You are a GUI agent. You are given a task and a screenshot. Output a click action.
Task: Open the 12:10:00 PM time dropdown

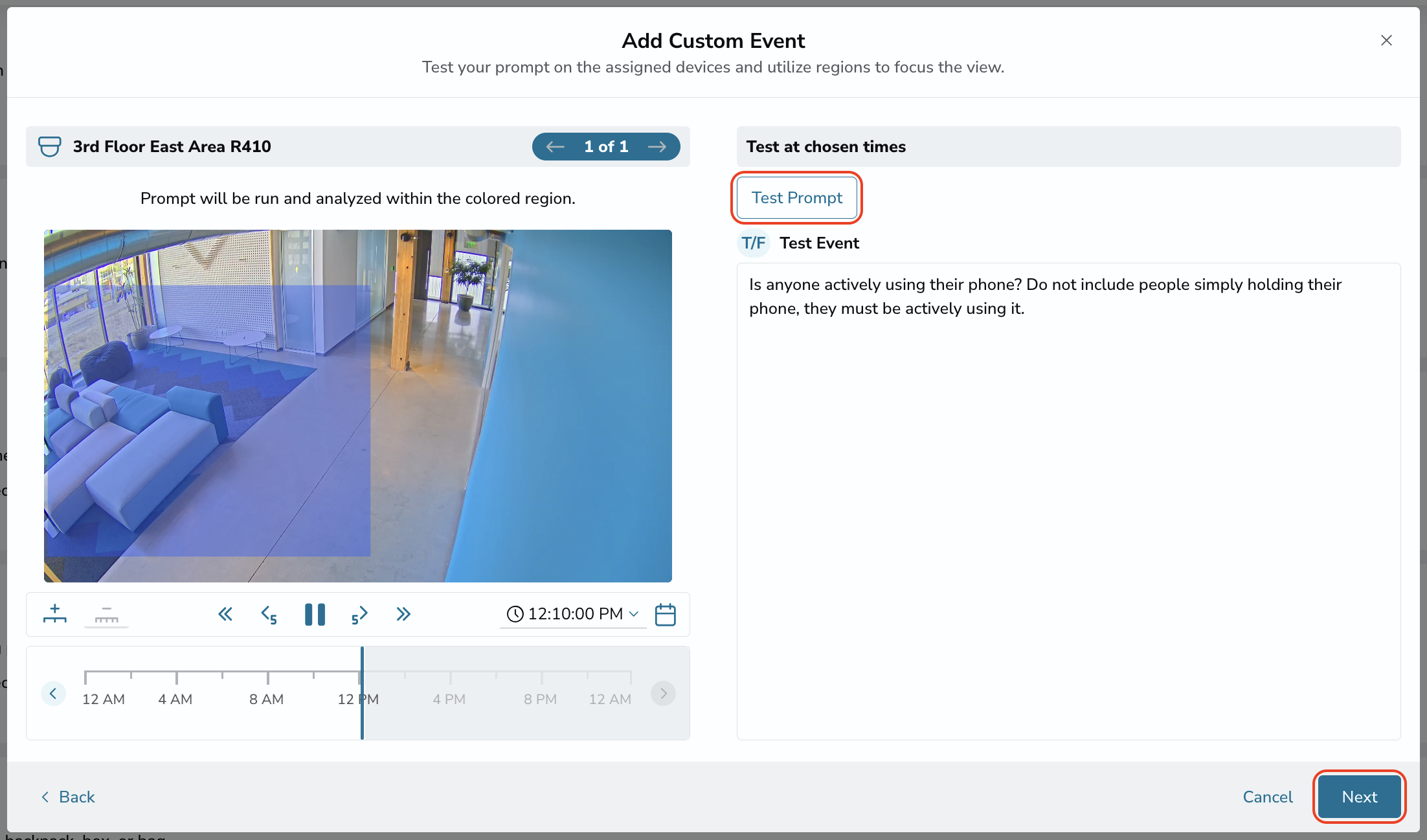(573, 613)
